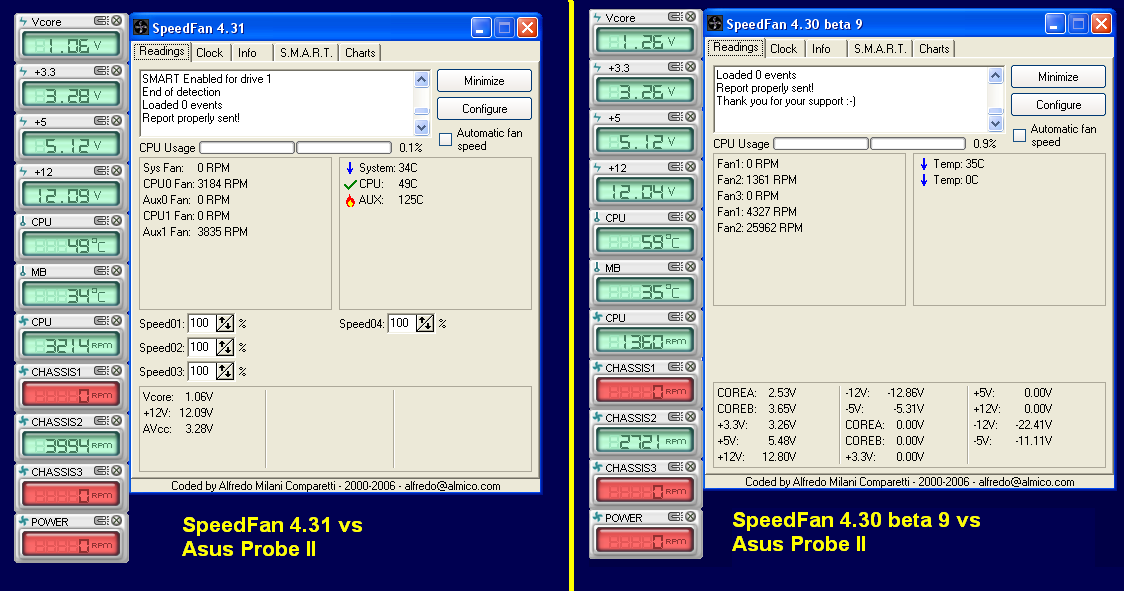Image resolution: width=1124 pixels, height=591 pixels.
Task: Click the SpeedFan 4.31 title bar fan icon
Action: [x=141, y=28]
